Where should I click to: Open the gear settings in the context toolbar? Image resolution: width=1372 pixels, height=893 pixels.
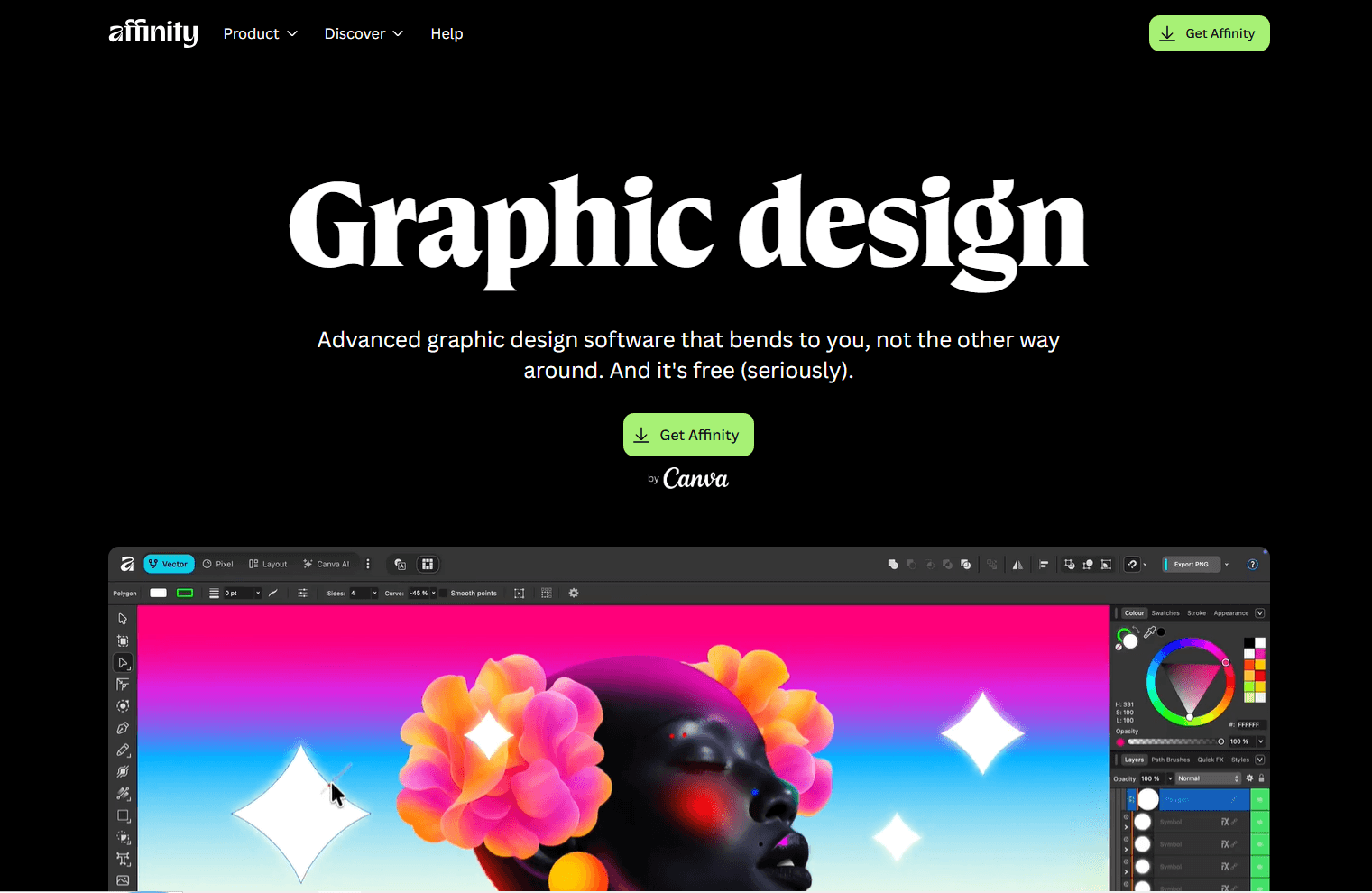(x=574, y=593)
